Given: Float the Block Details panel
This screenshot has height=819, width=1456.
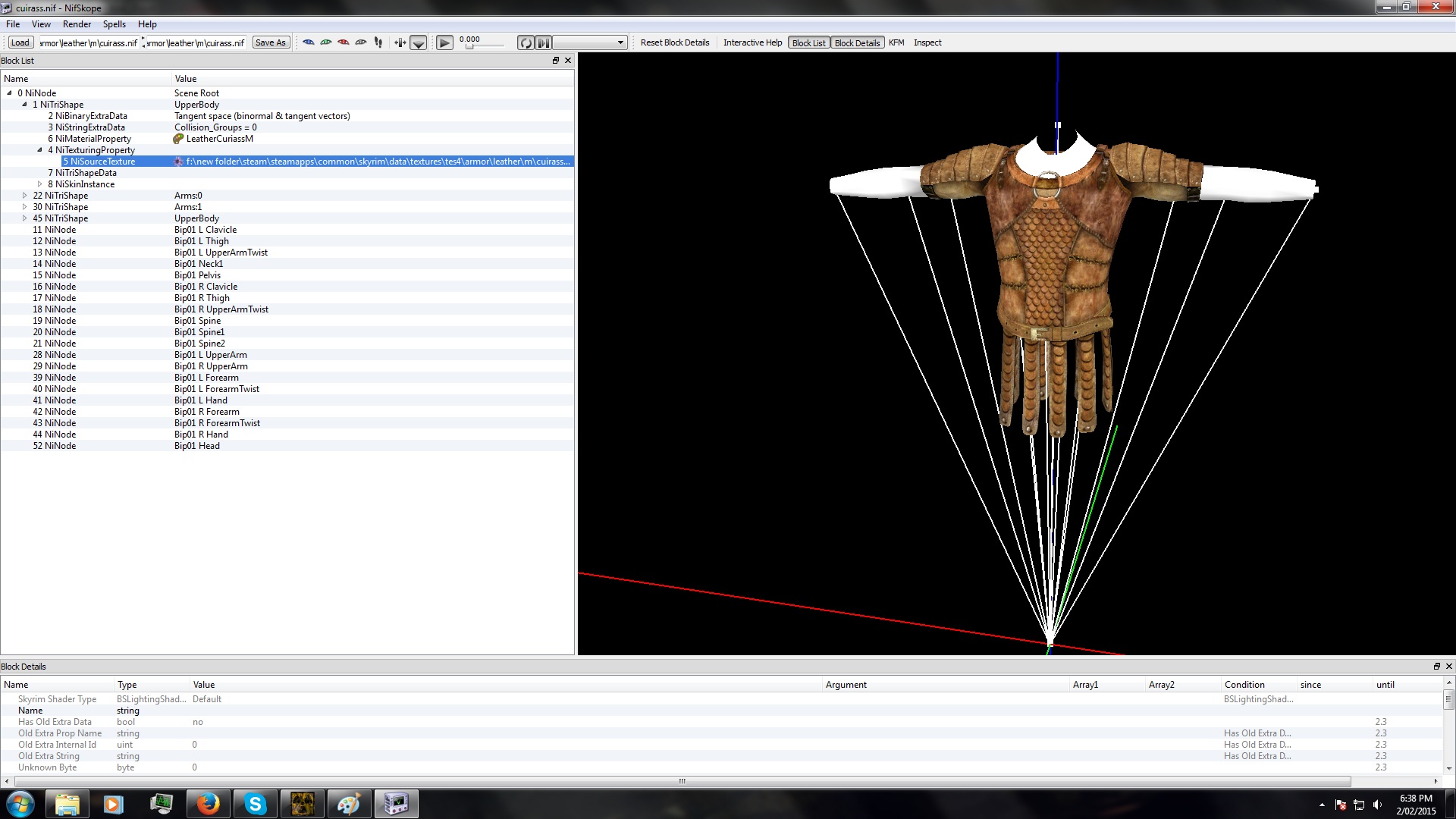Looking at the screenshot, I should 1437,667.
